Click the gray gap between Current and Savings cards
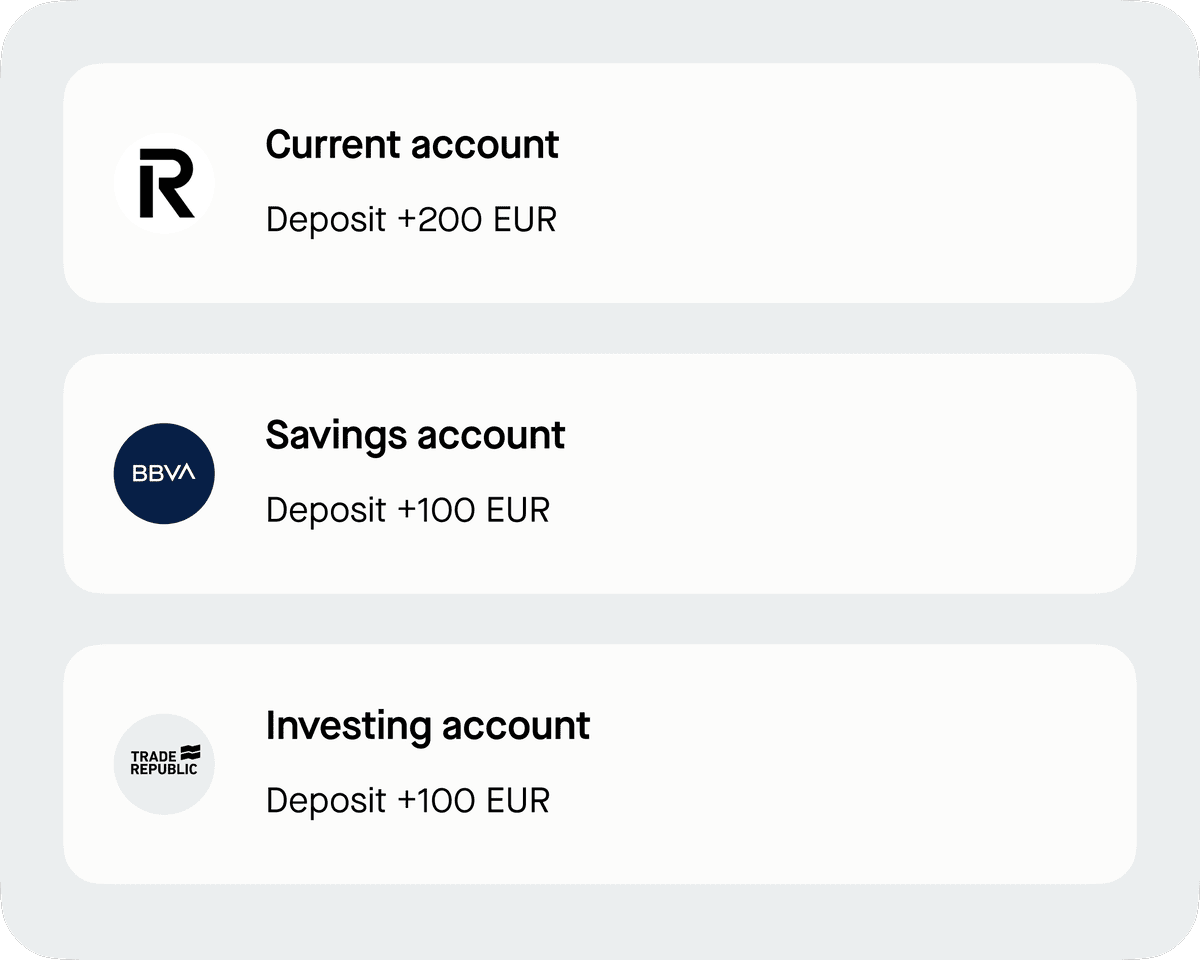The height and width of the screenshot is (960, 1200). [600, 328]
